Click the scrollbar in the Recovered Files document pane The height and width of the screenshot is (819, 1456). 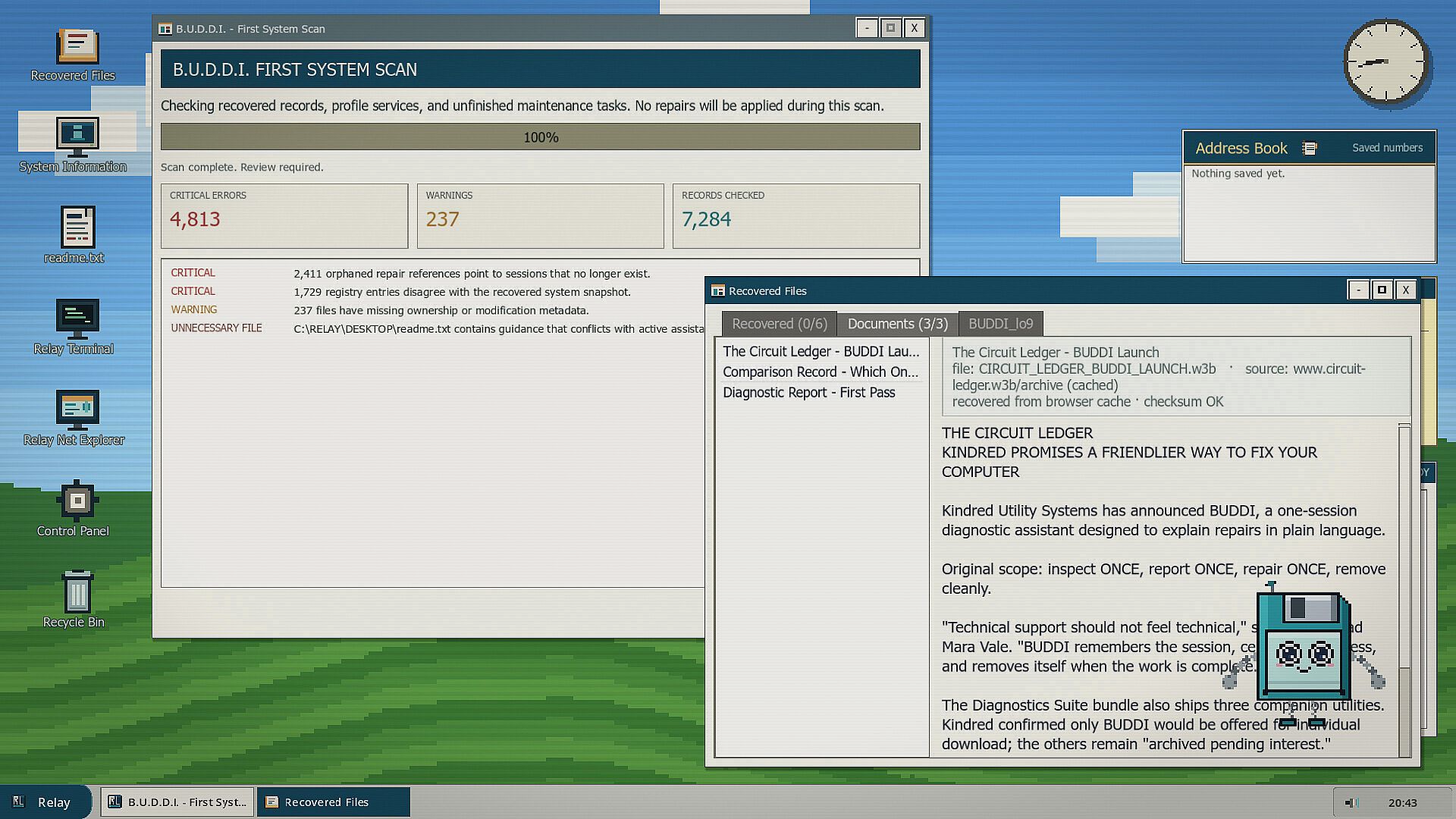click(1404, 589)
